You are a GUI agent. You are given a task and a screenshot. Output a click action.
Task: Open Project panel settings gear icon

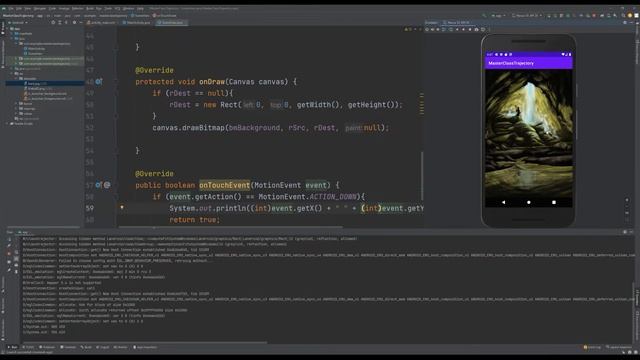click(x=74, y=23)
